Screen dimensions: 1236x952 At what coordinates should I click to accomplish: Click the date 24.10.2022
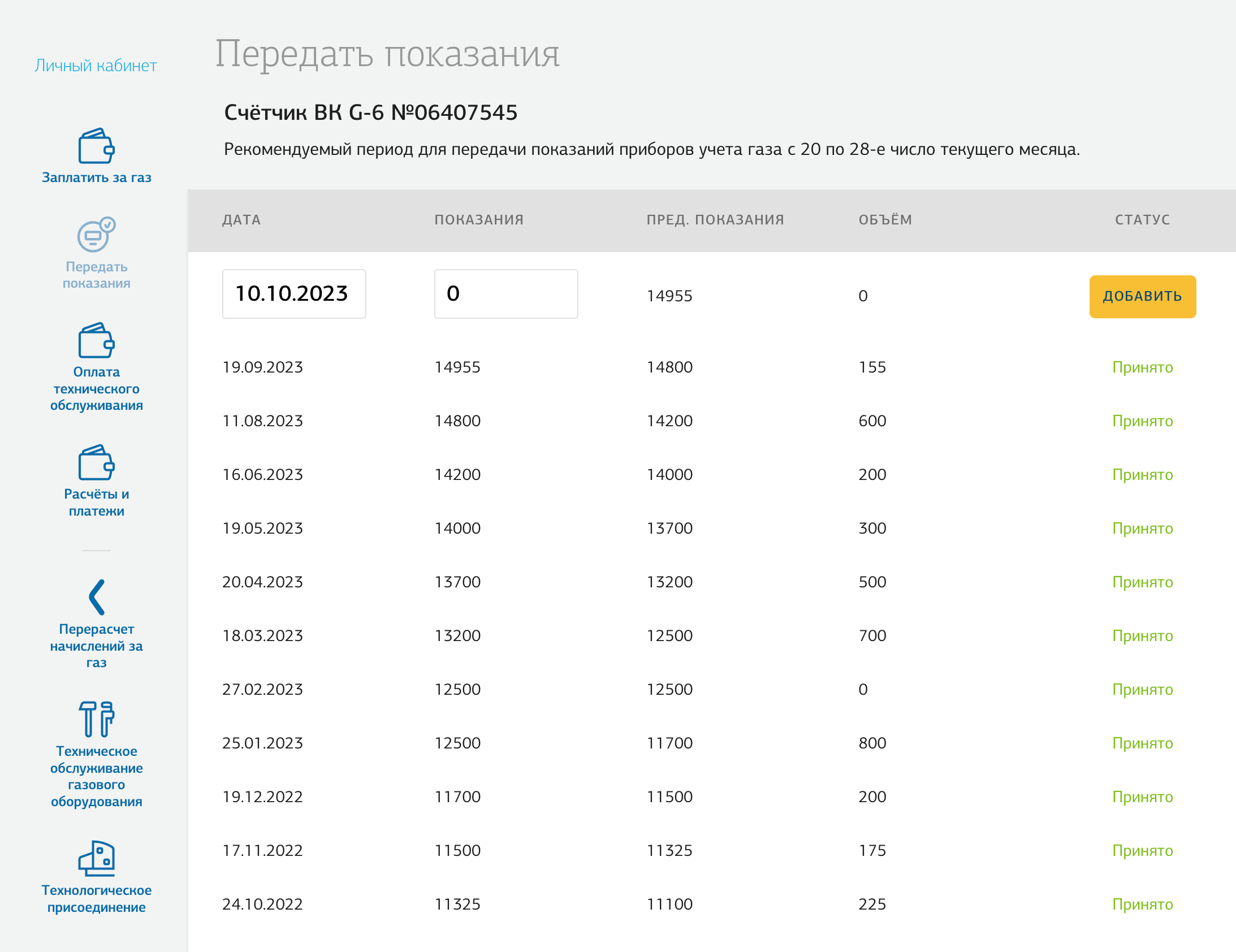(262, 905)
